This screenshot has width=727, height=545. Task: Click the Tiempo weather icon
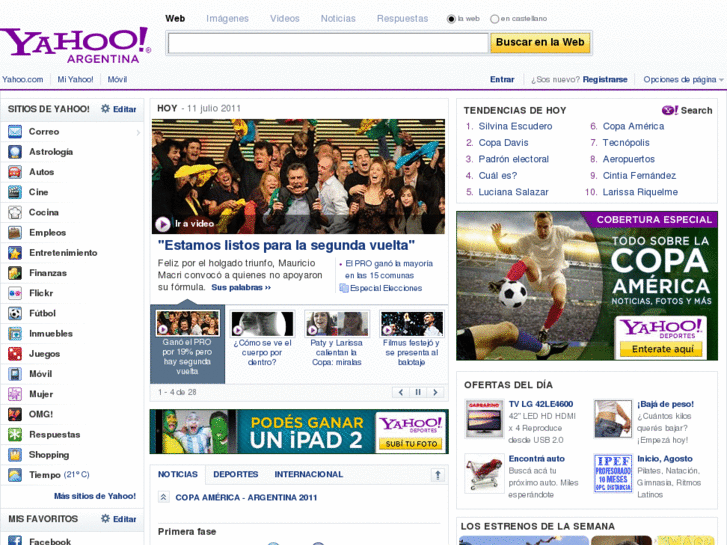(x=15, y=474)
